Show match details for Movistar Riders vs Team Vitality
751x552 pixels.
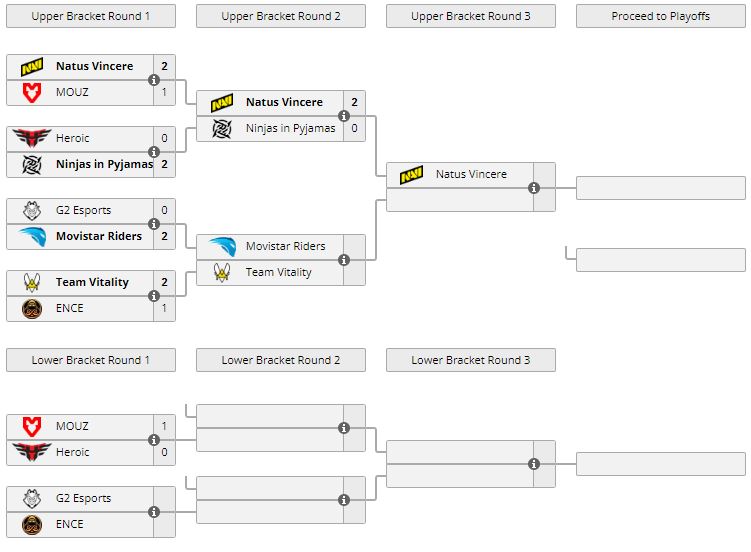[344, 260]
